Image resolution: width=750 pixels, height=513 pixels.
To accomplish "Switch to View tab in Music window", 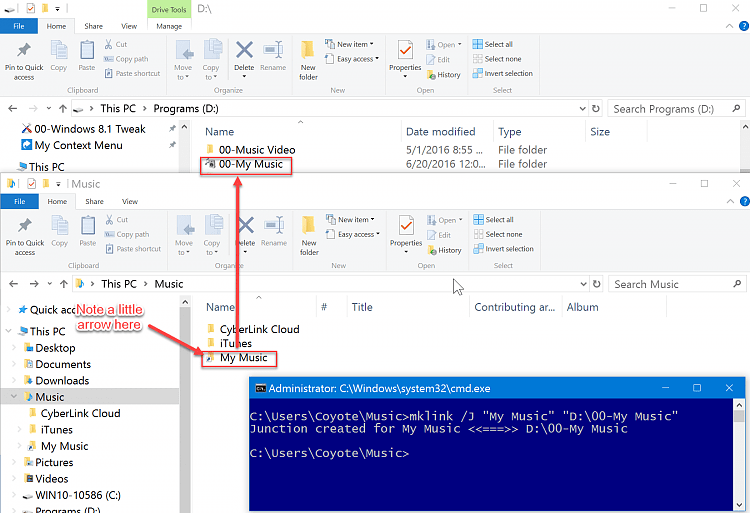I will 130,201.
